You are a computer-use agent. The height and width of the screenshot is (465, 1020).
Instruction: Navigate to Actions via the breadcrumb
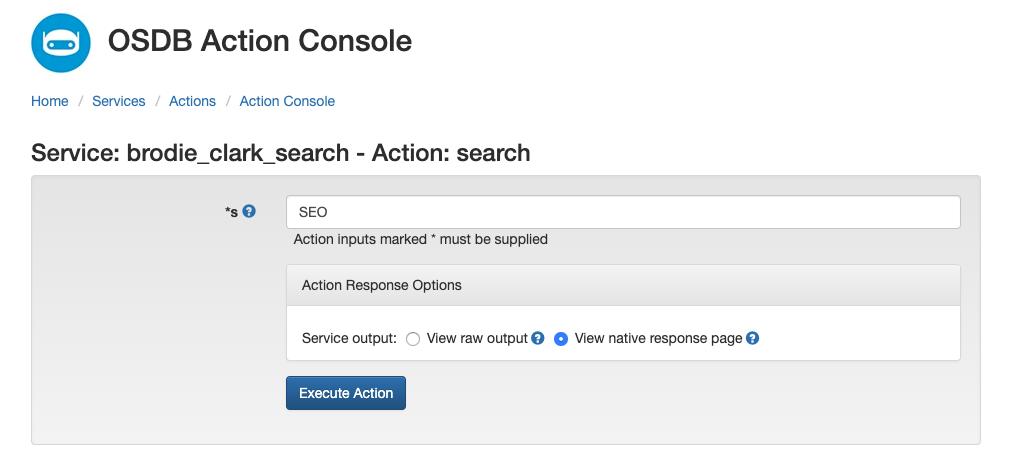pyautogui.click(x=192, y=101)
